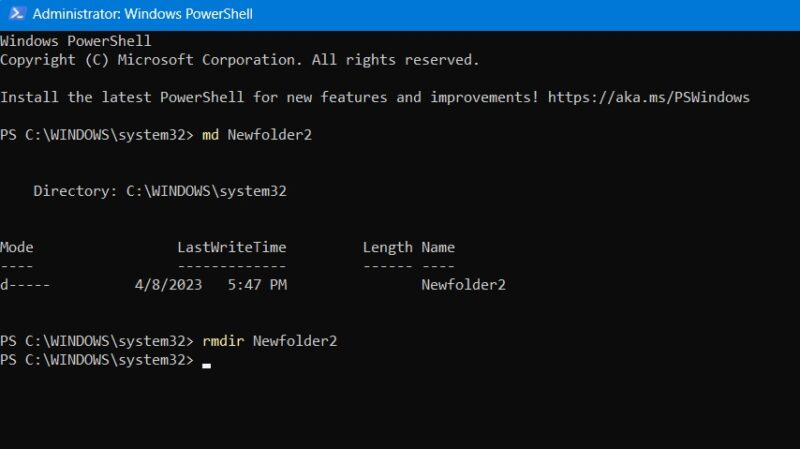Click the 4/8/2023 date value
This screenshot has width=800, height=449.
point(168,285)
